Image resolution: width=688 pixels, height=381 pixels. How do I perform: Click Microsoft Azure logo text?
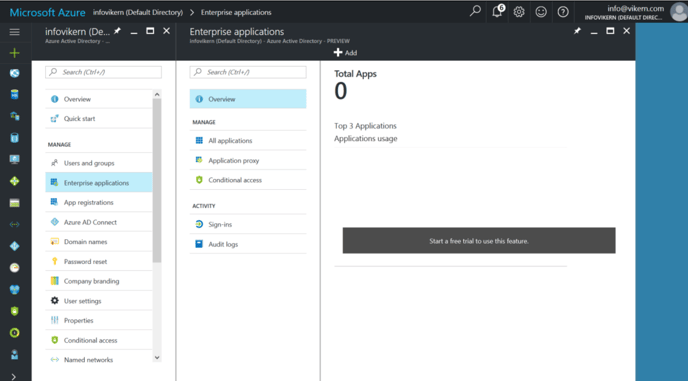pyautogui.click(x=47, y=12)
